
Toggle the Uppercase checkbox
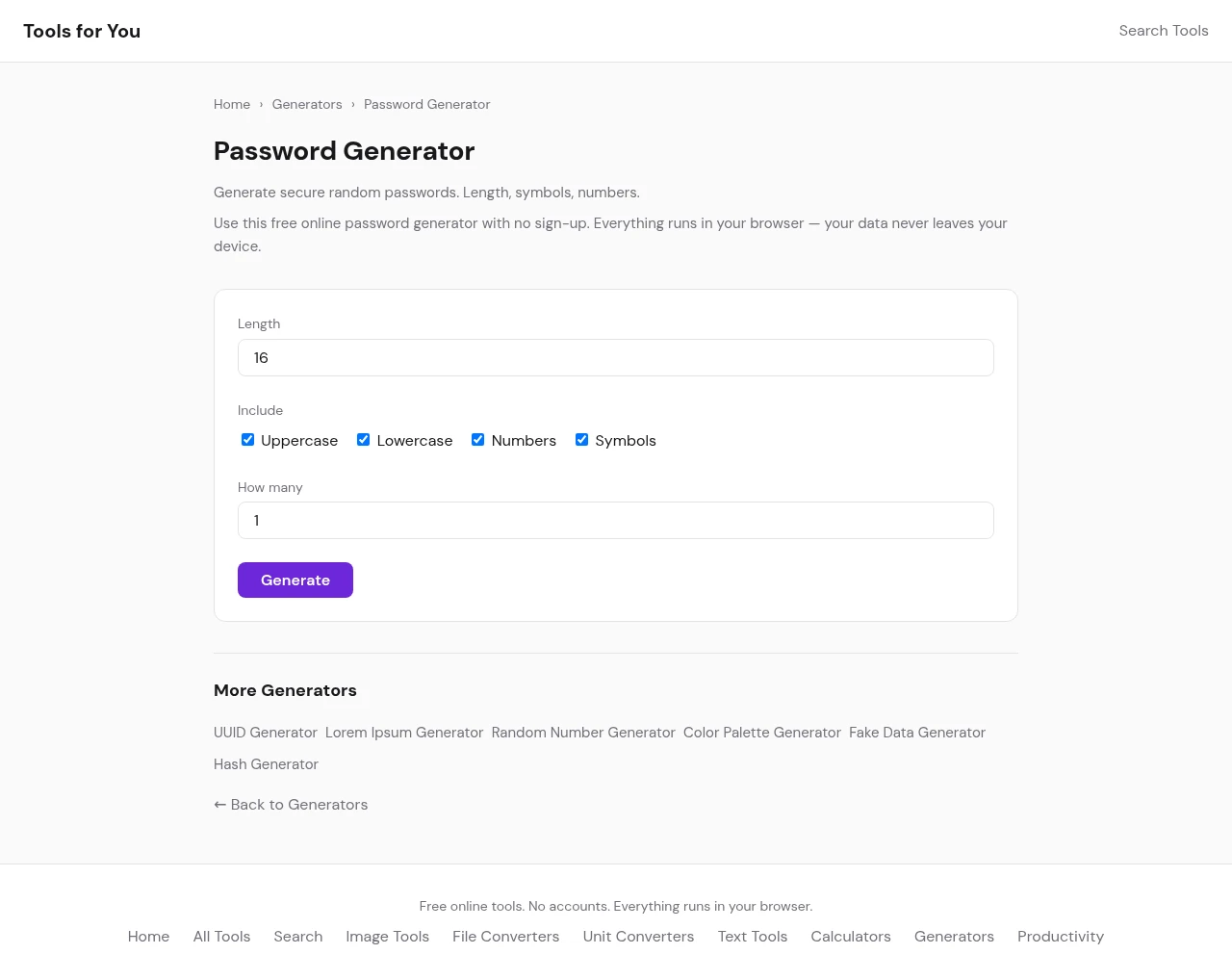248,440
